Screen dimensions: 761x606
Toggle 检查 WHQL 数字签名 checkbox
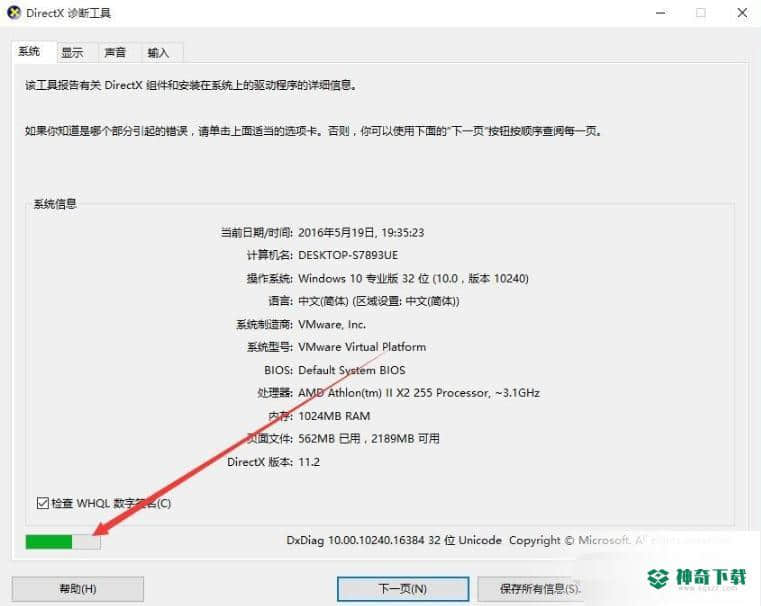tap(43, 503)
